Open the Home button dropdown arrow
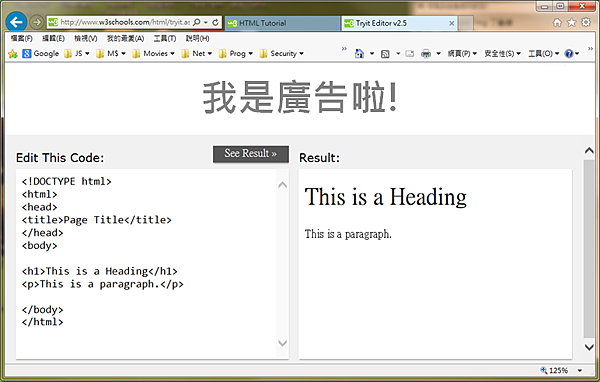The image size is (600, 382). tap(372, 54)
